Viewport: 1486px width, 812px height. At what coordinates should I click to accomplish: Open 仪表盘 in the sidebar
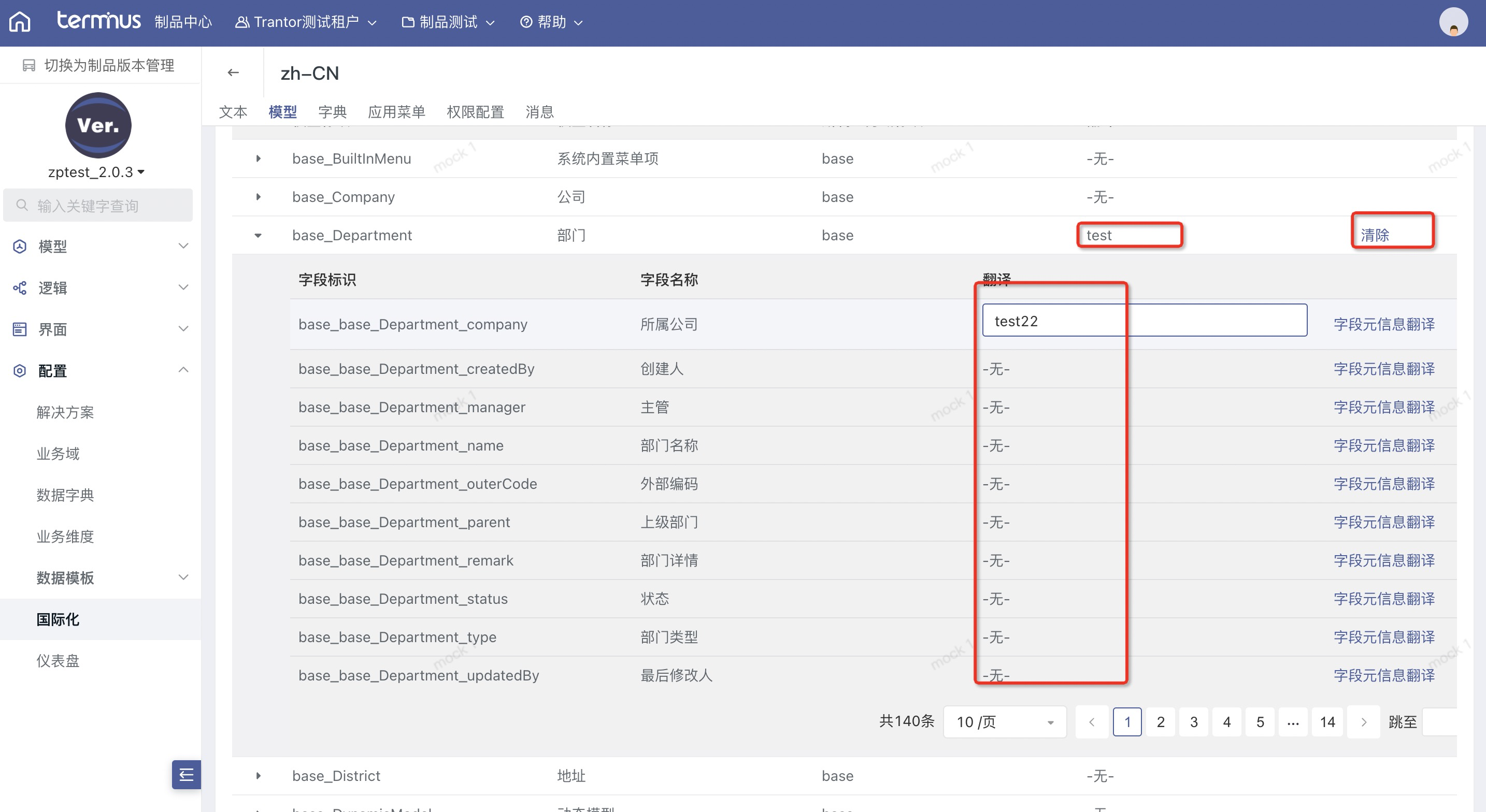pyautogui.click(x=58, y=661)
